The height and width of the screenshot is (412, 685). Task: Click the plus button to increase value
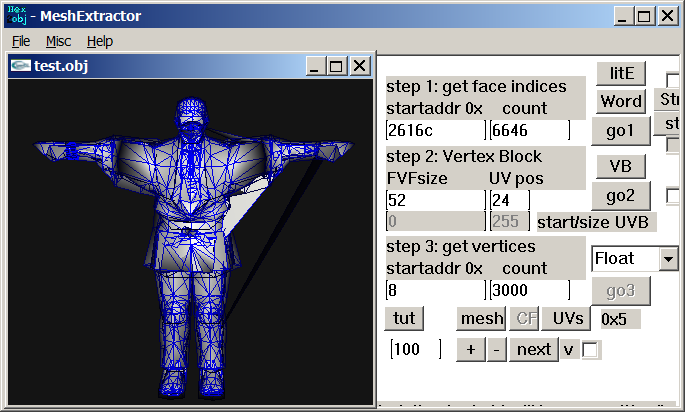coord(471,350)
